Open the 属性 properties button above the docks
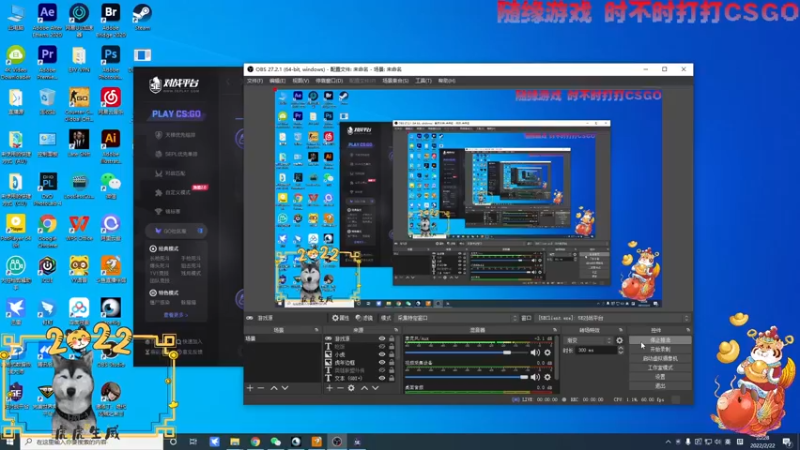The width and height of the screenshot is (800, 450). (340, 318)
